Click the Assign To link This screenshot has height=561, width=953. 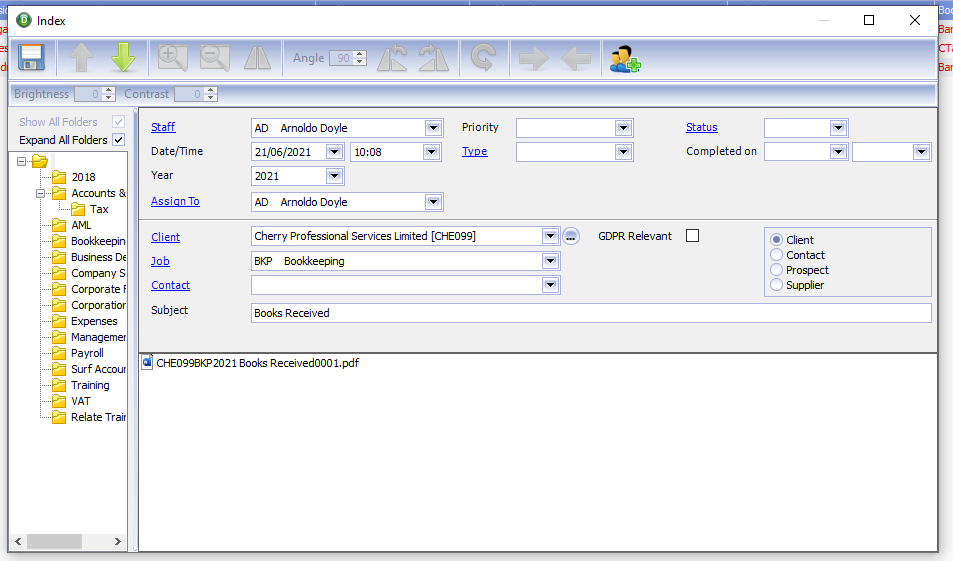175,201
